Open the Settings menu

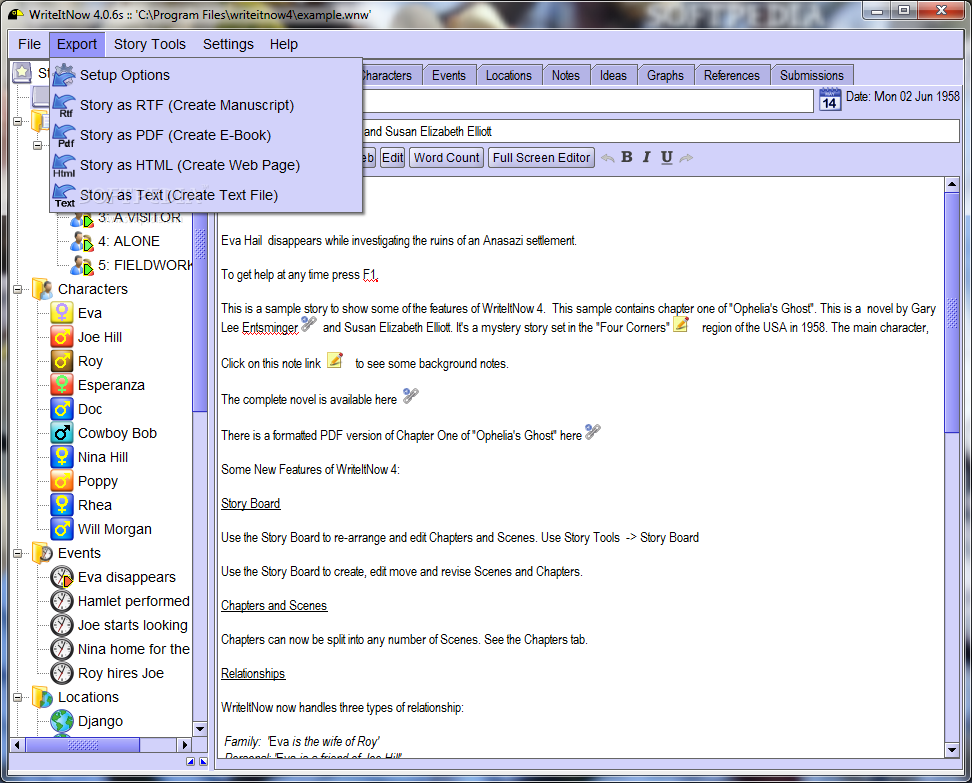pyautogui.click(x=228, y=45)
